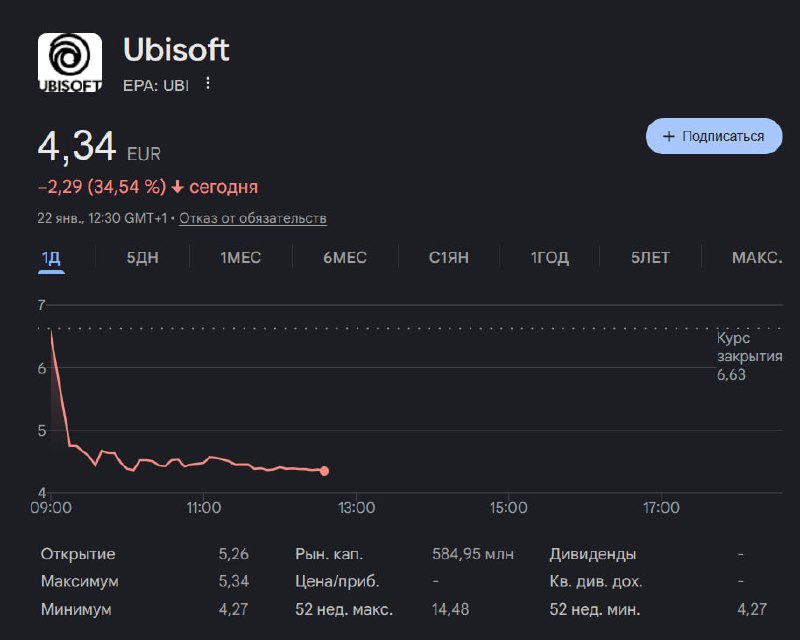Click the Ubisoft company logo

(x=69, y=62)
